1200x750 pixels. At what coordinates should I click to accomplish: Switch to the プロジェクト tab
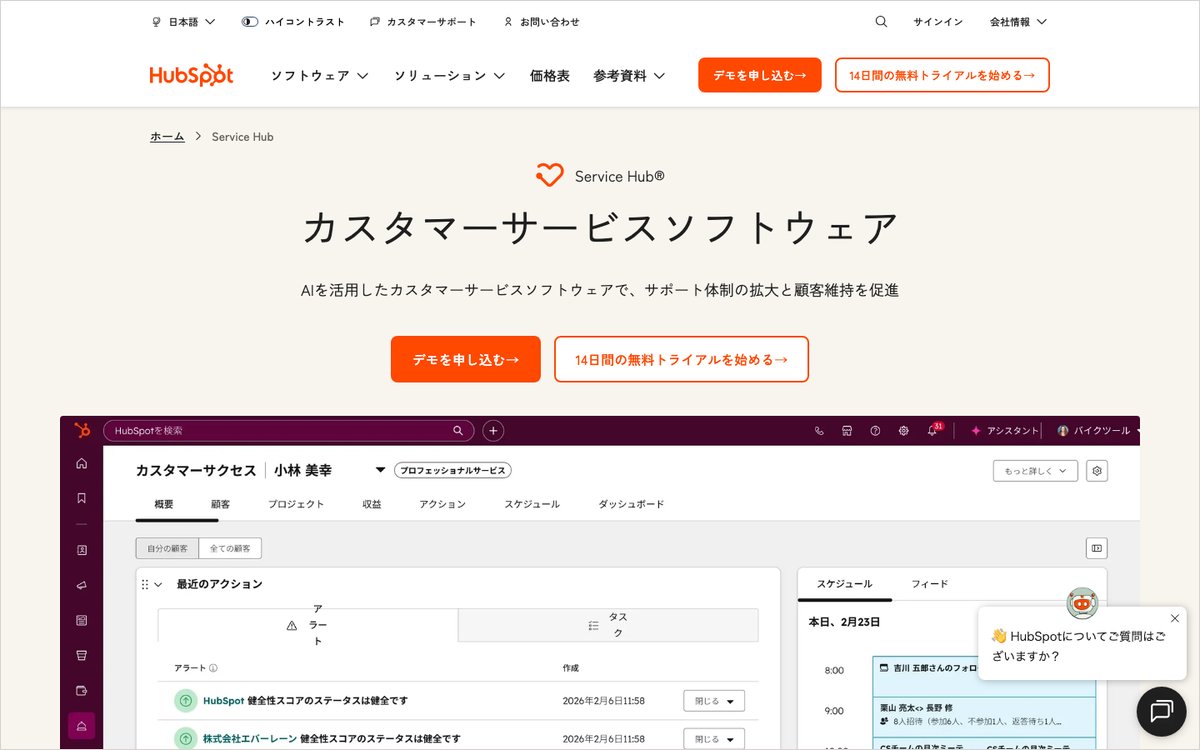tap(296, 504)
